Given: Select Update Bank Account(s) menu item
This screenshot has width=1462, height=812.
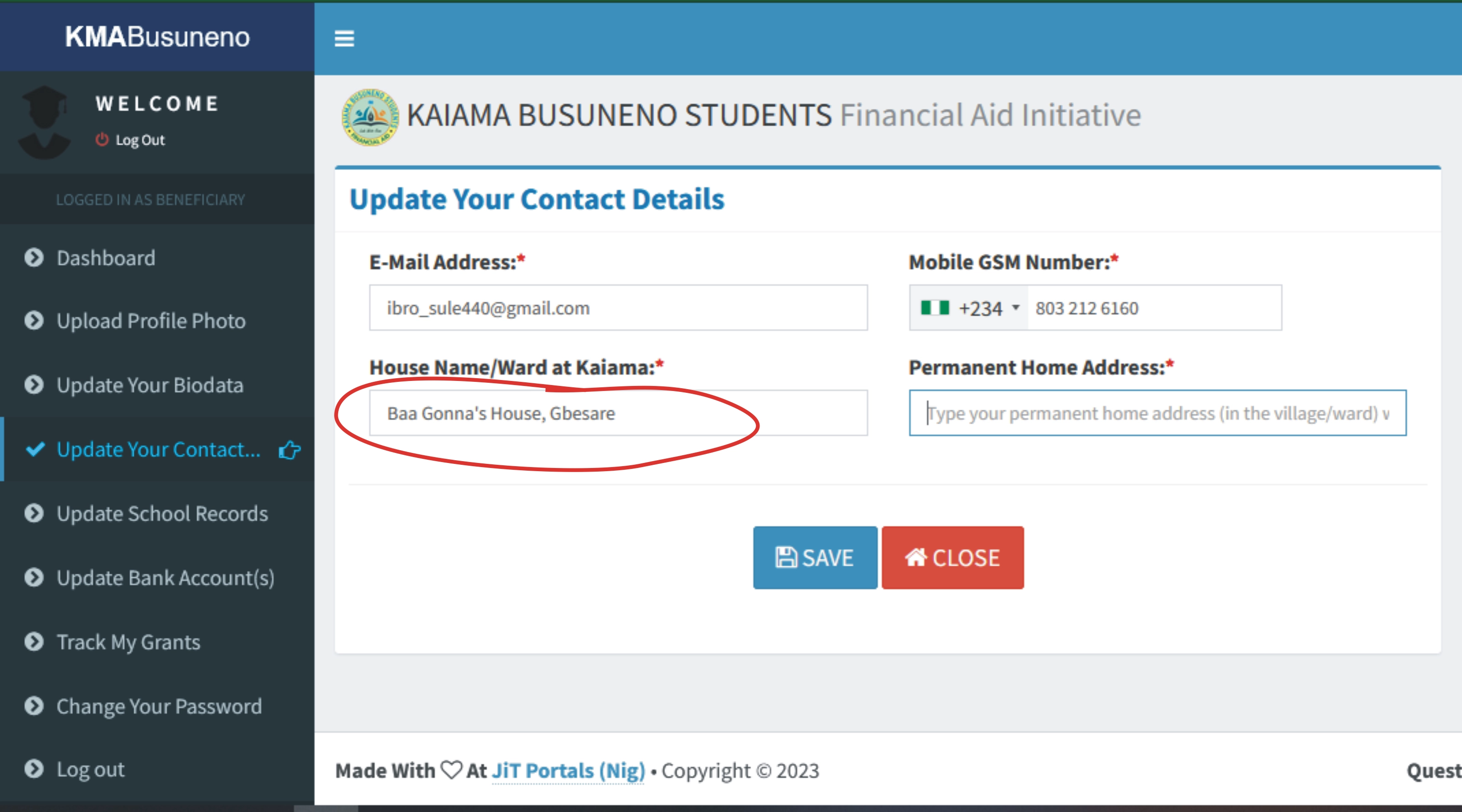Looking at the screenshot, I should point(165,578).
